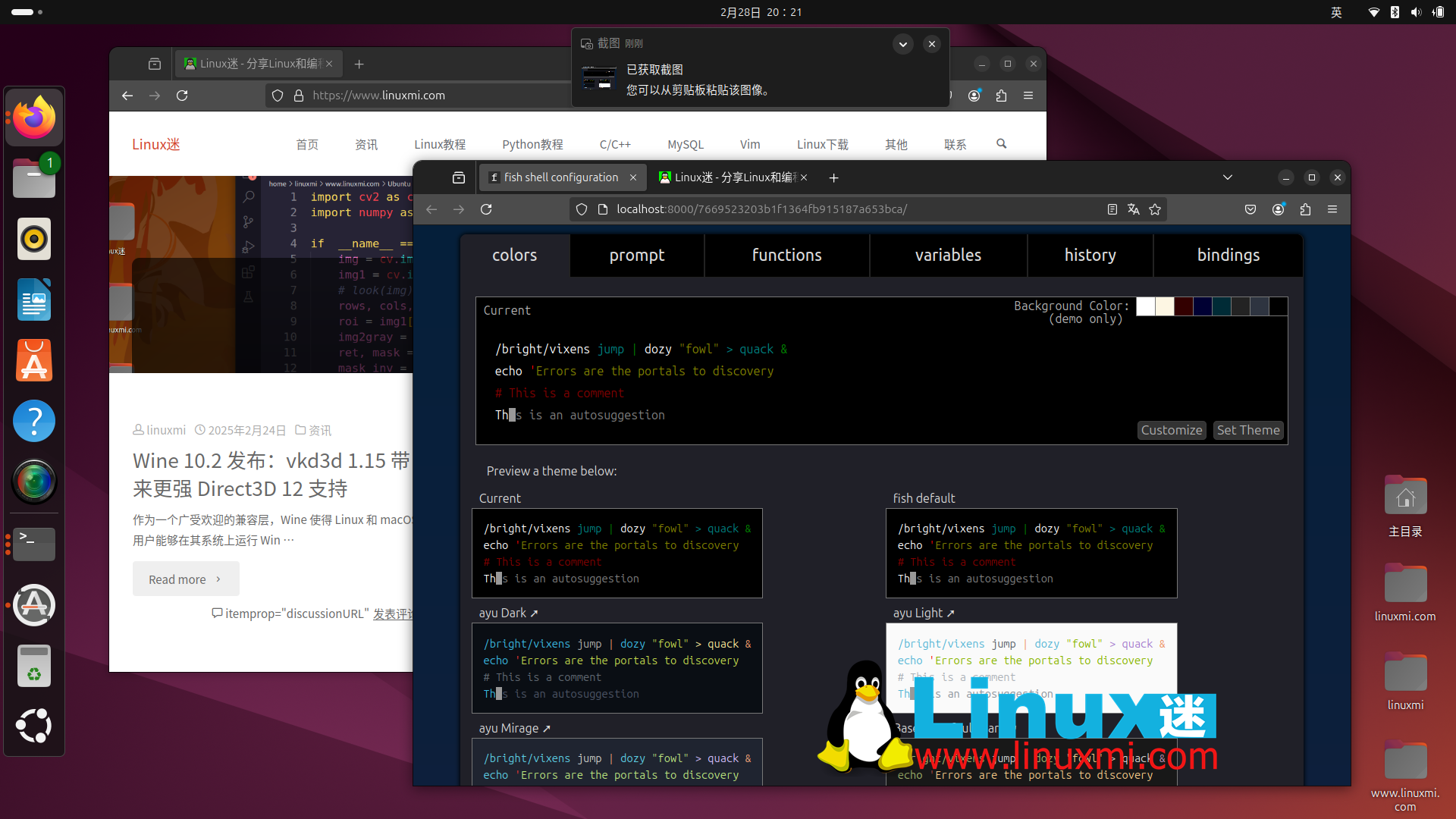Open Pocket save icon in front browser
This screenshot has height=819, width=1456.
coord(1250,209)
